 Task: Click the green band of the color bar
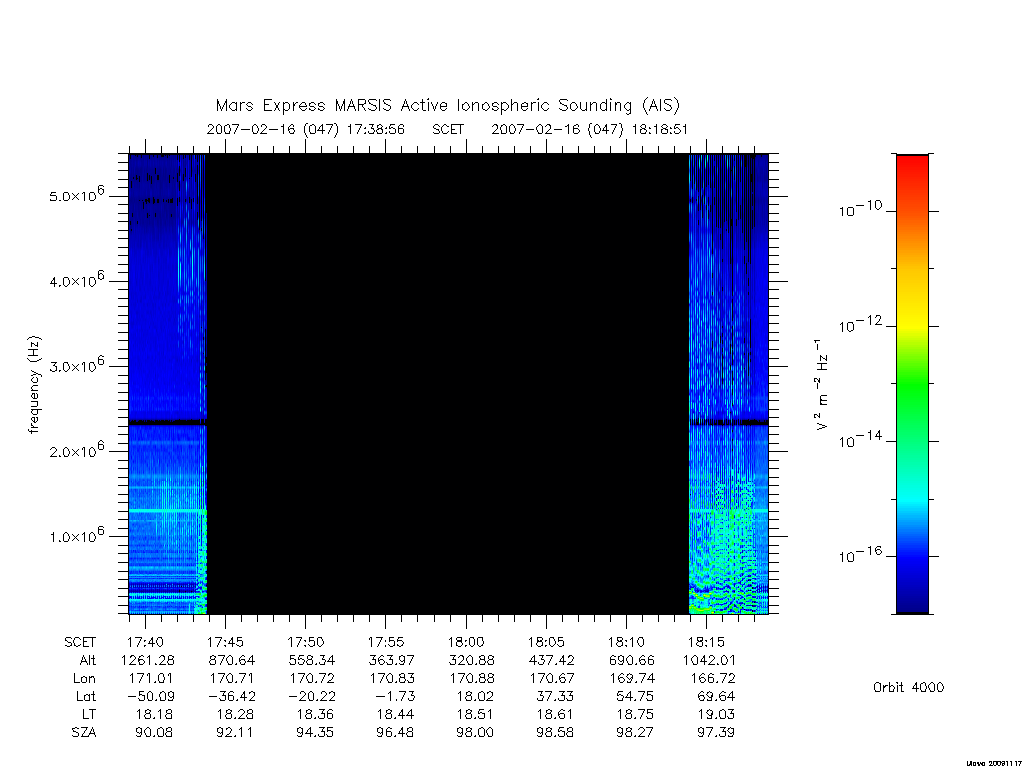click(912, 385)
